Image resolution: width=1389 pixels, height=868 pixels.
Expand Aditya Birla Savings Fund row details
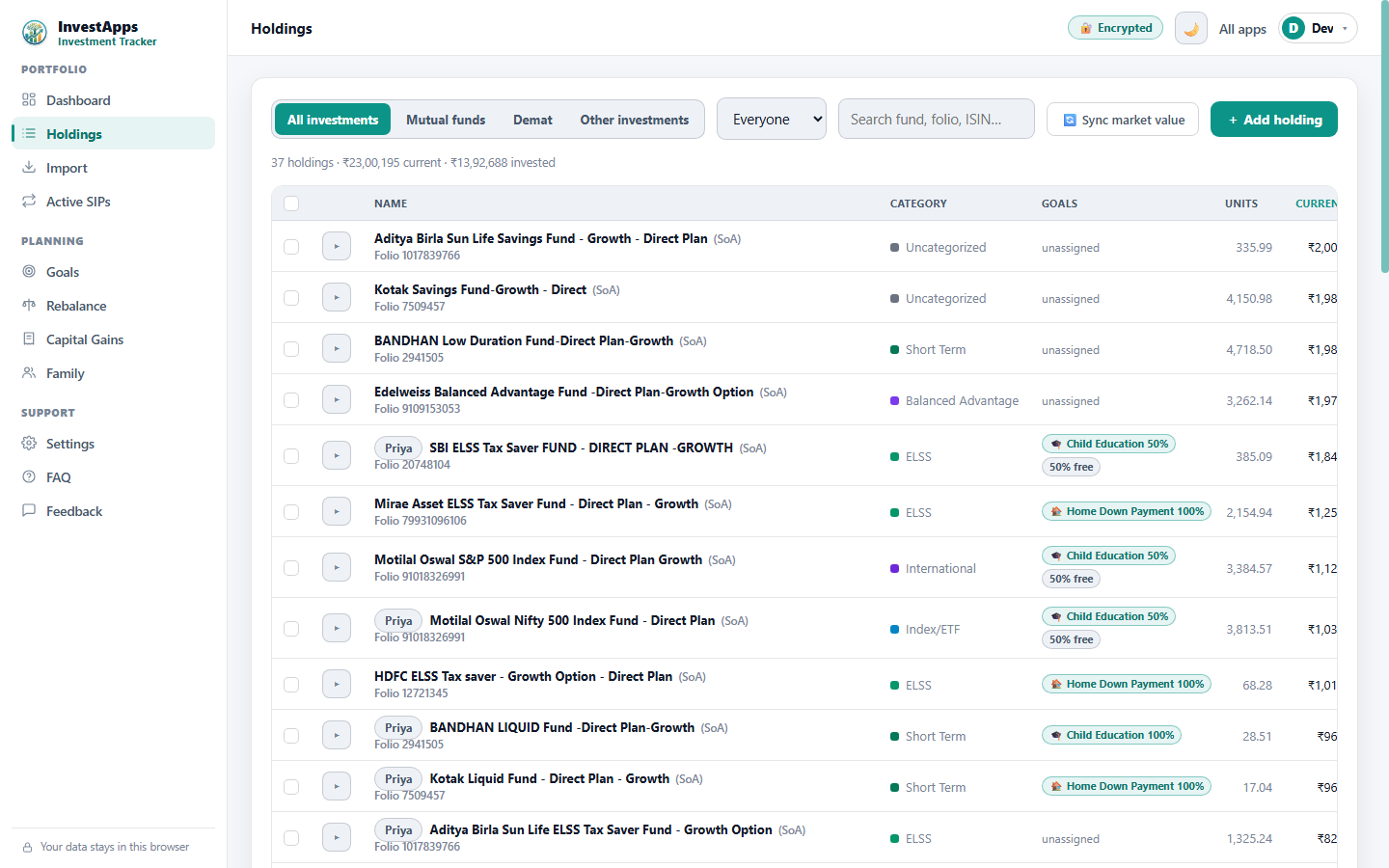[337, 247]
